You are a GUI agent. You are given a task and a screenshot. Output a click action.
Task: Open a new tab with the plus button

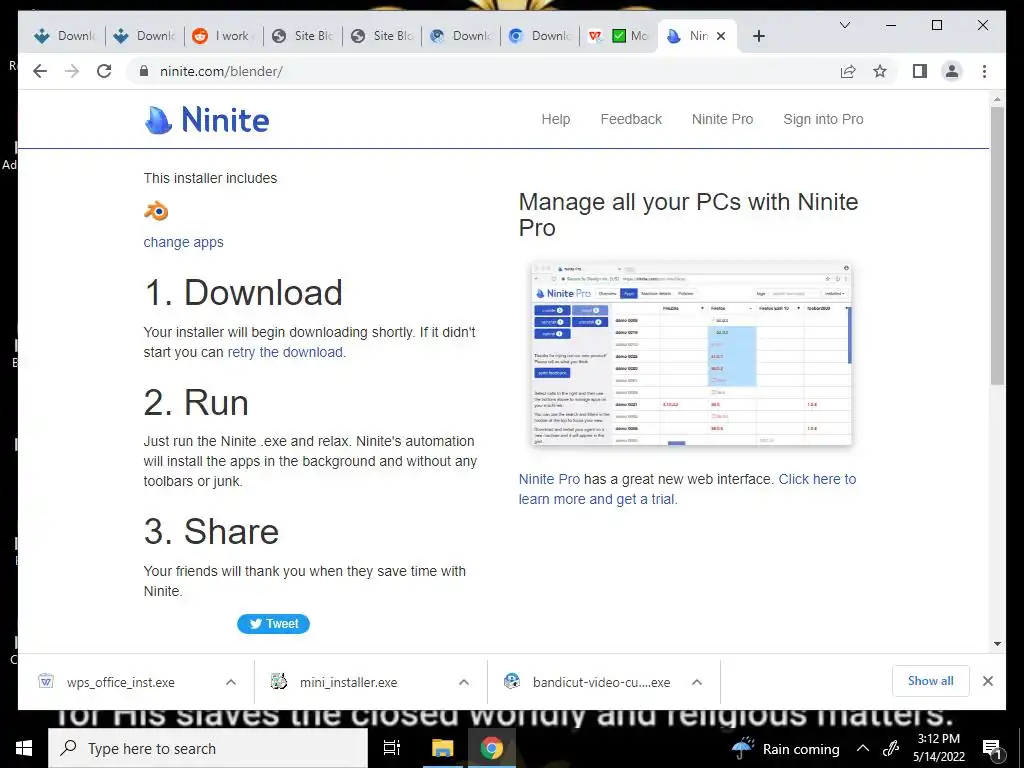pyautogui.click(x=758, y=36)
